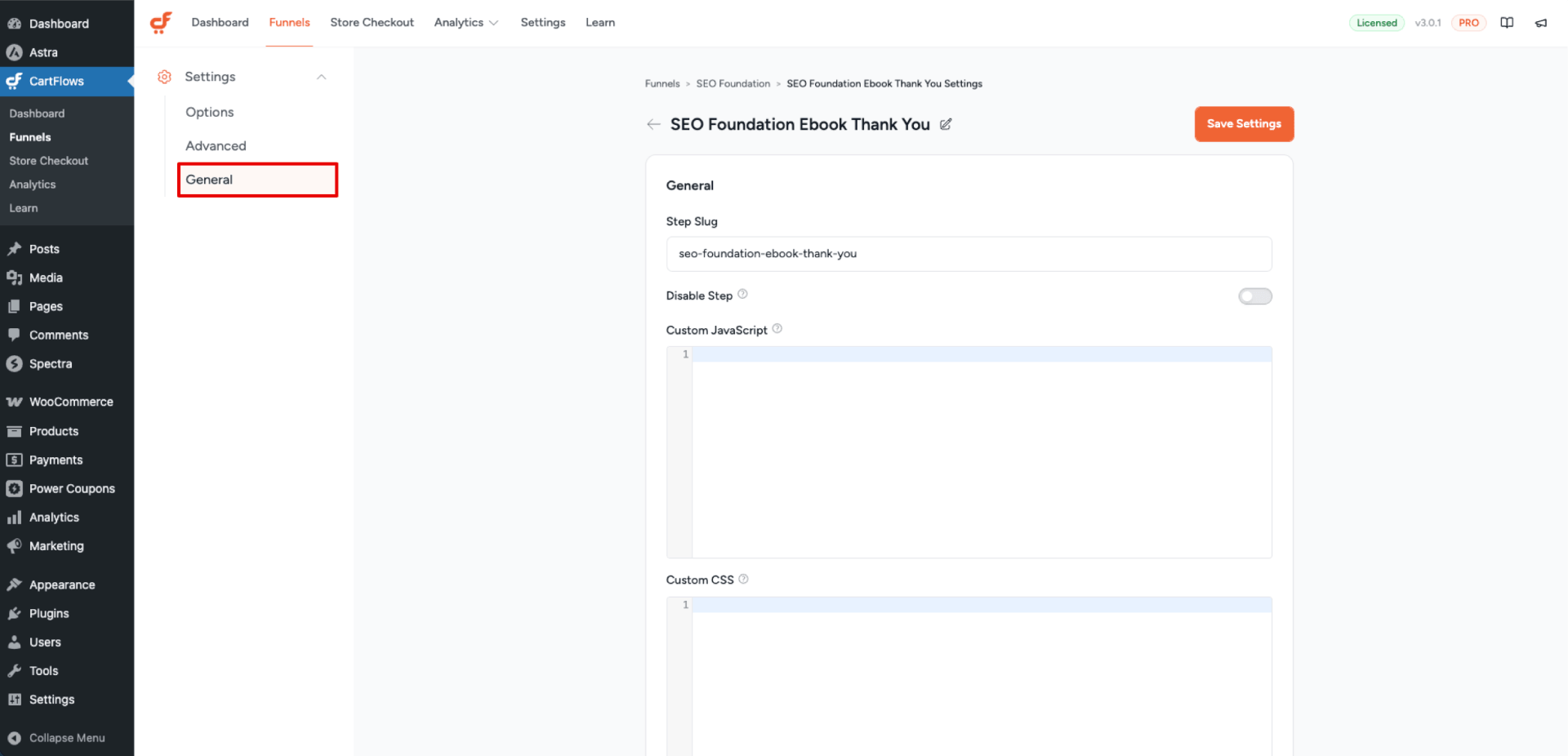Open Media library menu
This screenshot has height=756, width=1568.
click(x=67, y=278)
